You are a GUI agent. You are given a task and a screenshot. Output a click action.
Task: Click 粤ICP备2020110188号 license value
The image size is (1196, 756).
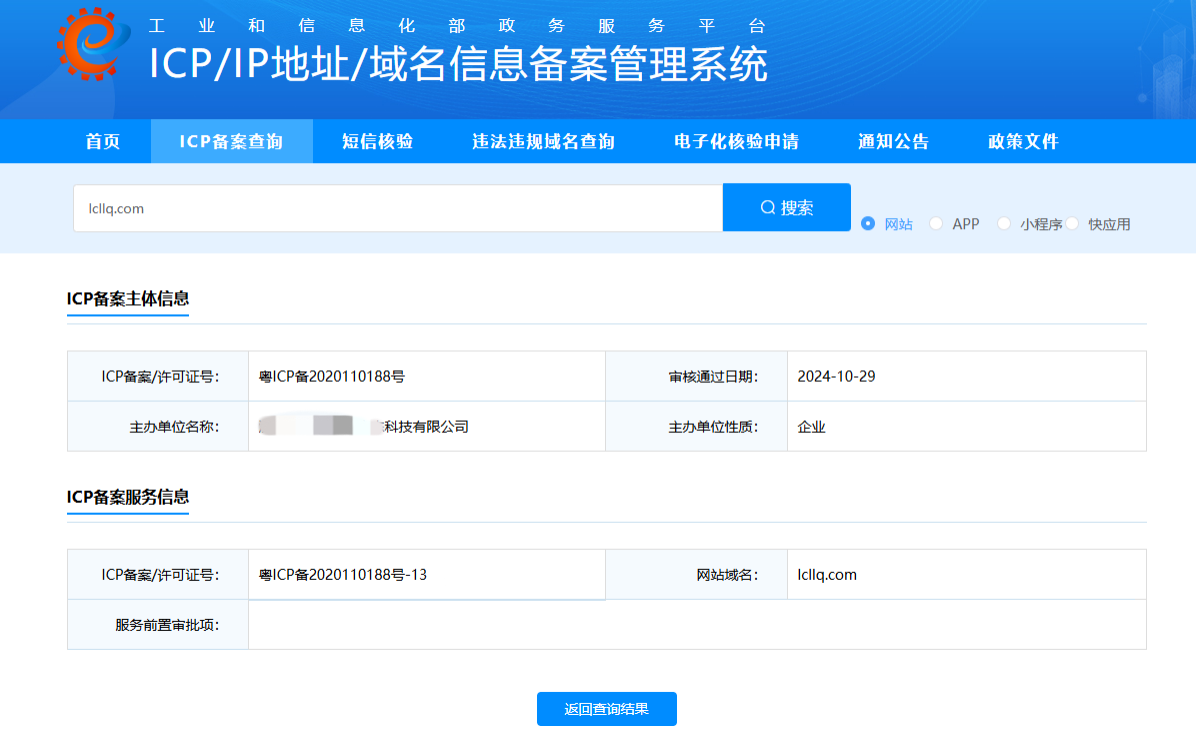332,376
